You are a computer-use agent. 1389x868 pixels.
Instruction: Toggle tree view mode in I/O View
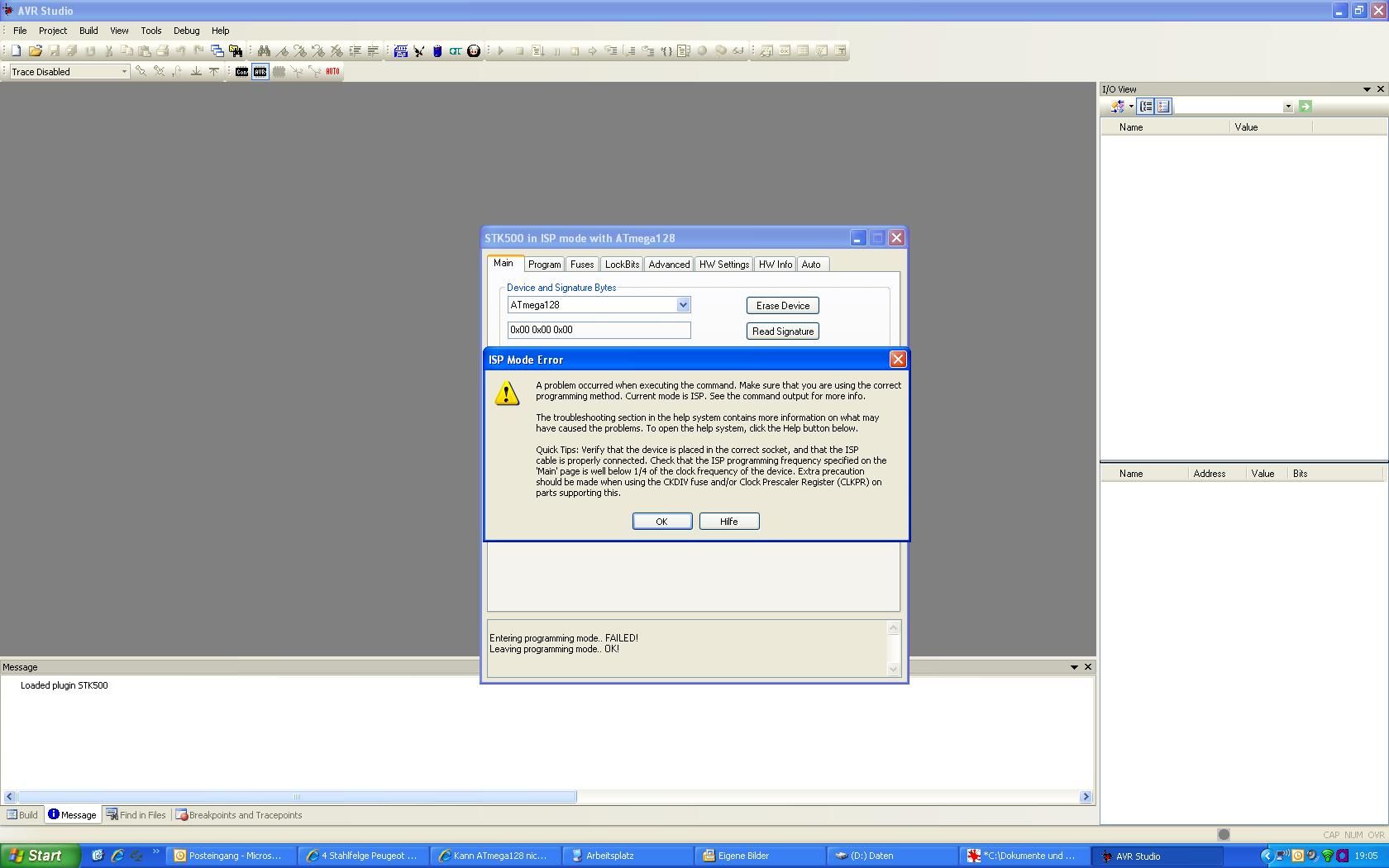[1146, 106]
